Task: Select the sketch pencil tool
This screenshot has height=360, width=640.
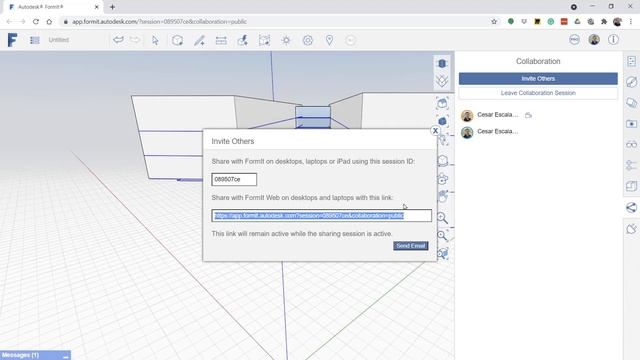Action: (x=199, y=40)
